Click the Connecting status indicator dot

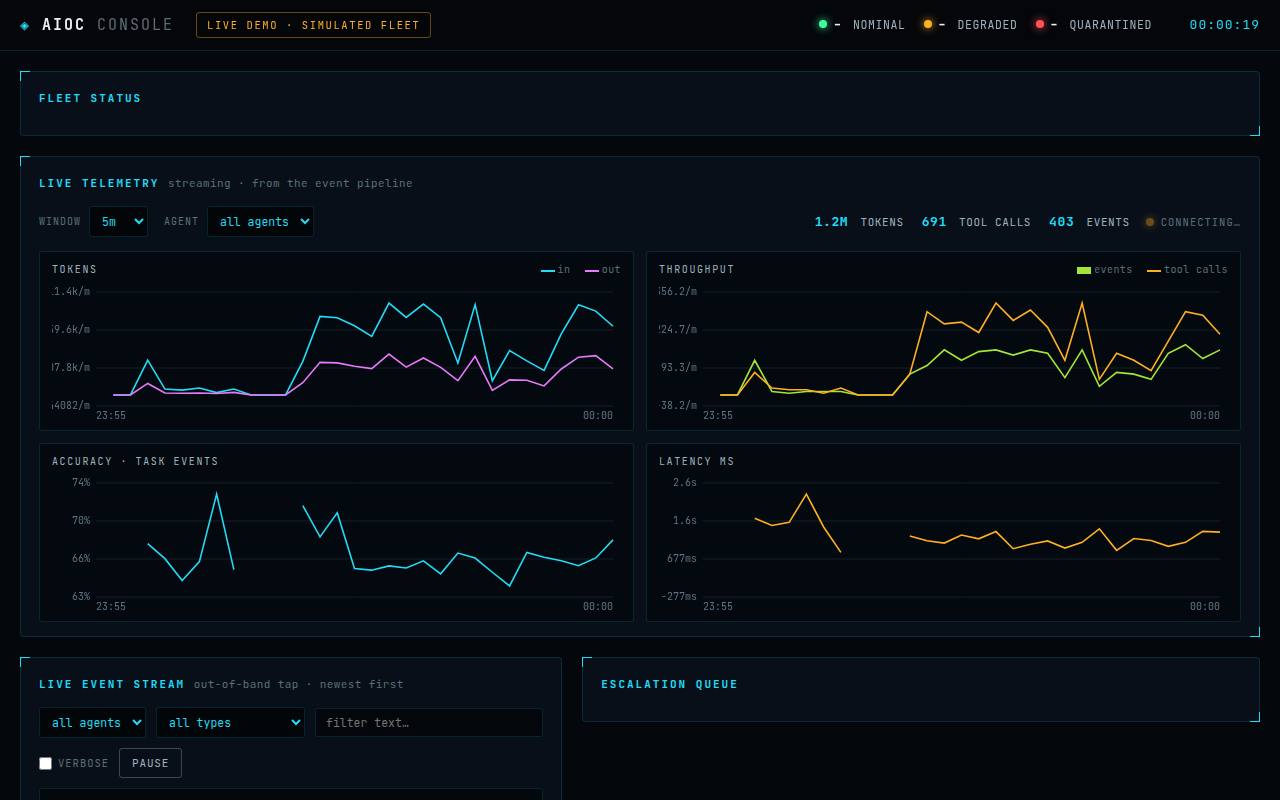click(1150, 222)
